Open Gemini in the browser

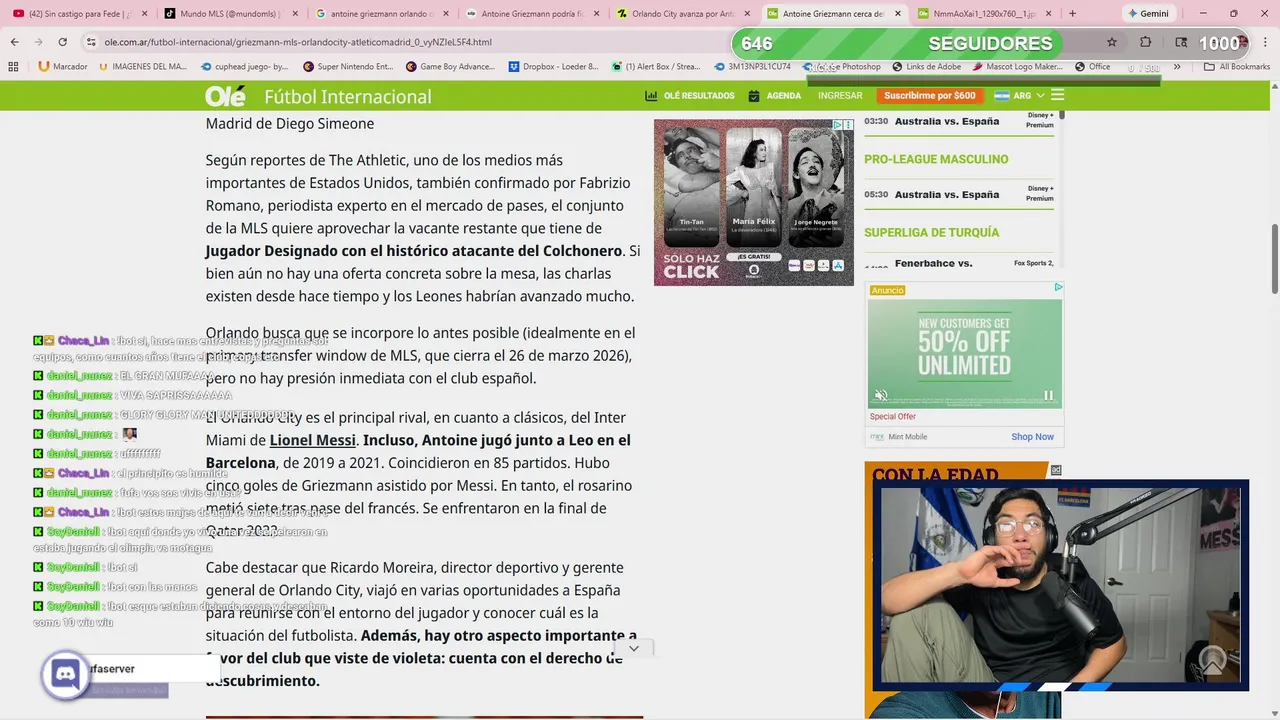[1147, 14]
